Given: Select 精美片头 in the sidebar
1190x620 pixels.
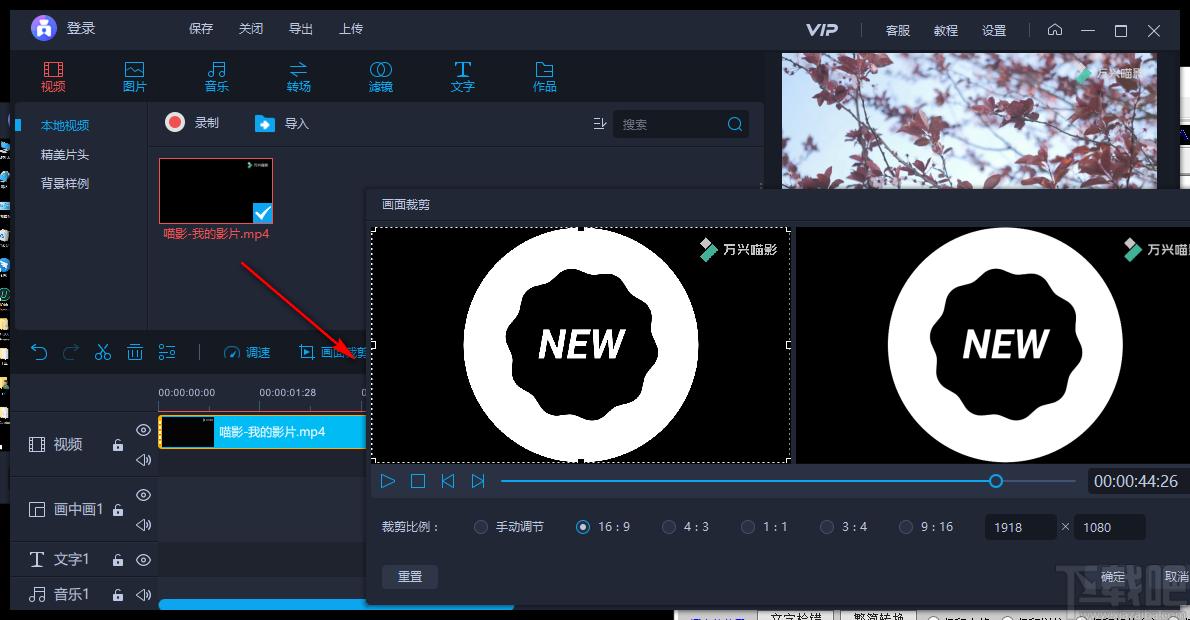Looking at the screenshot, I should [x=65, y=155].
